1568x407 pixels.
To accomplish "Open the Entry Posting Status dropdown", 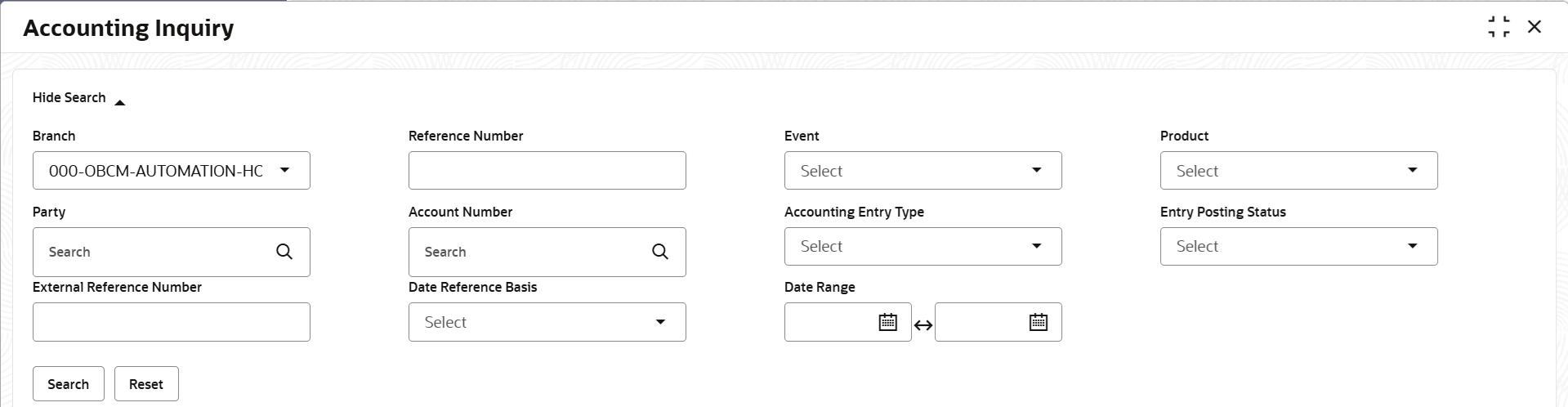I will tap(1299, 246).
